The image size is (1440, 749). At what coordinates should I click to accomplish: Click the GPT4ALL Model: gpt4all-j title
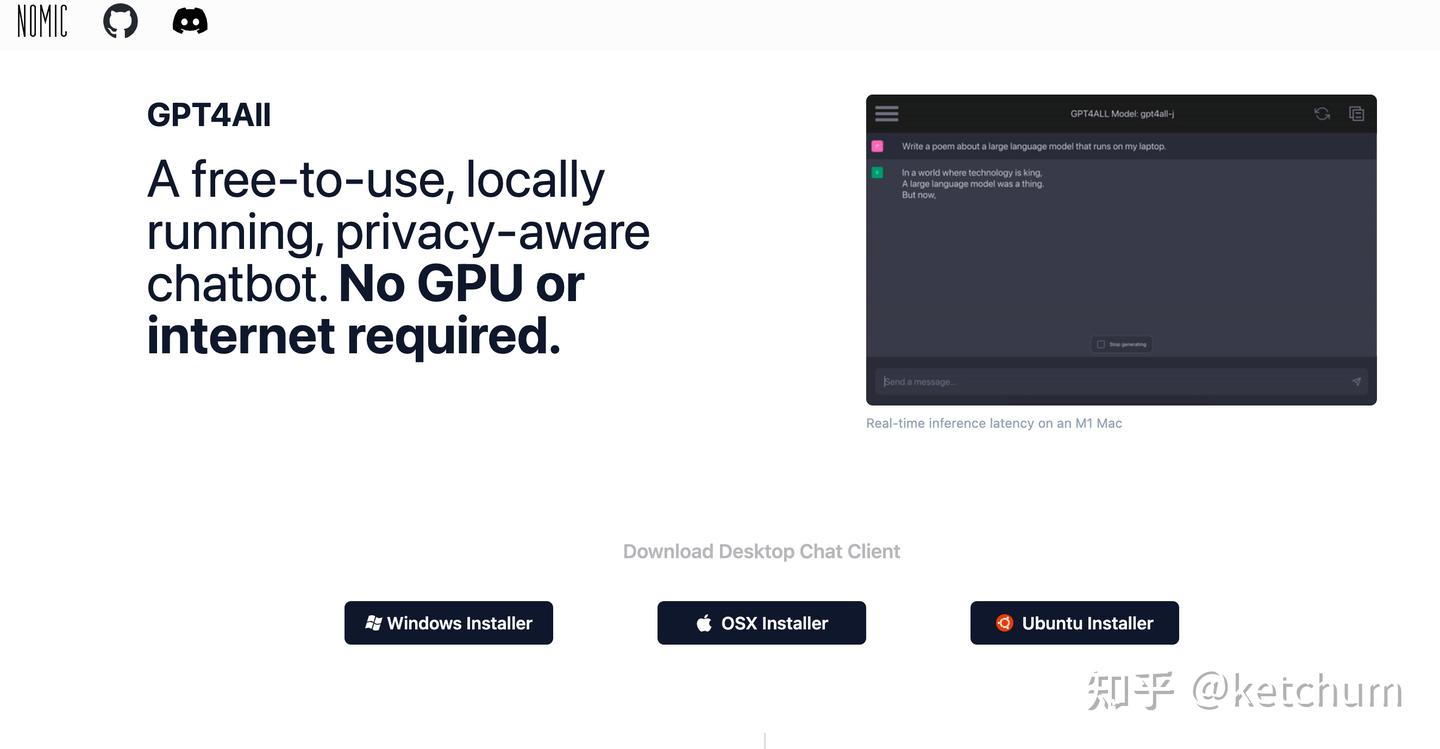[x=1122, y=114]
